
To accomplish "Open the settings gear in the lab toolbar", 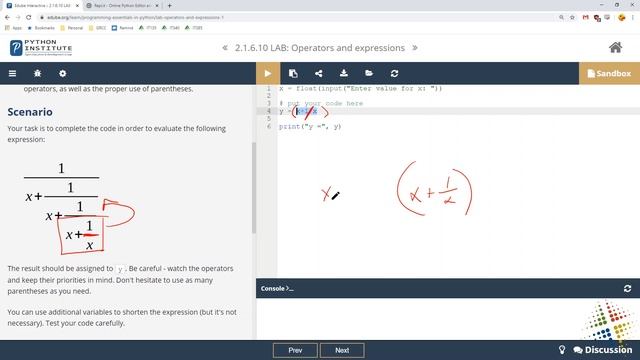I will pos(62,73).
